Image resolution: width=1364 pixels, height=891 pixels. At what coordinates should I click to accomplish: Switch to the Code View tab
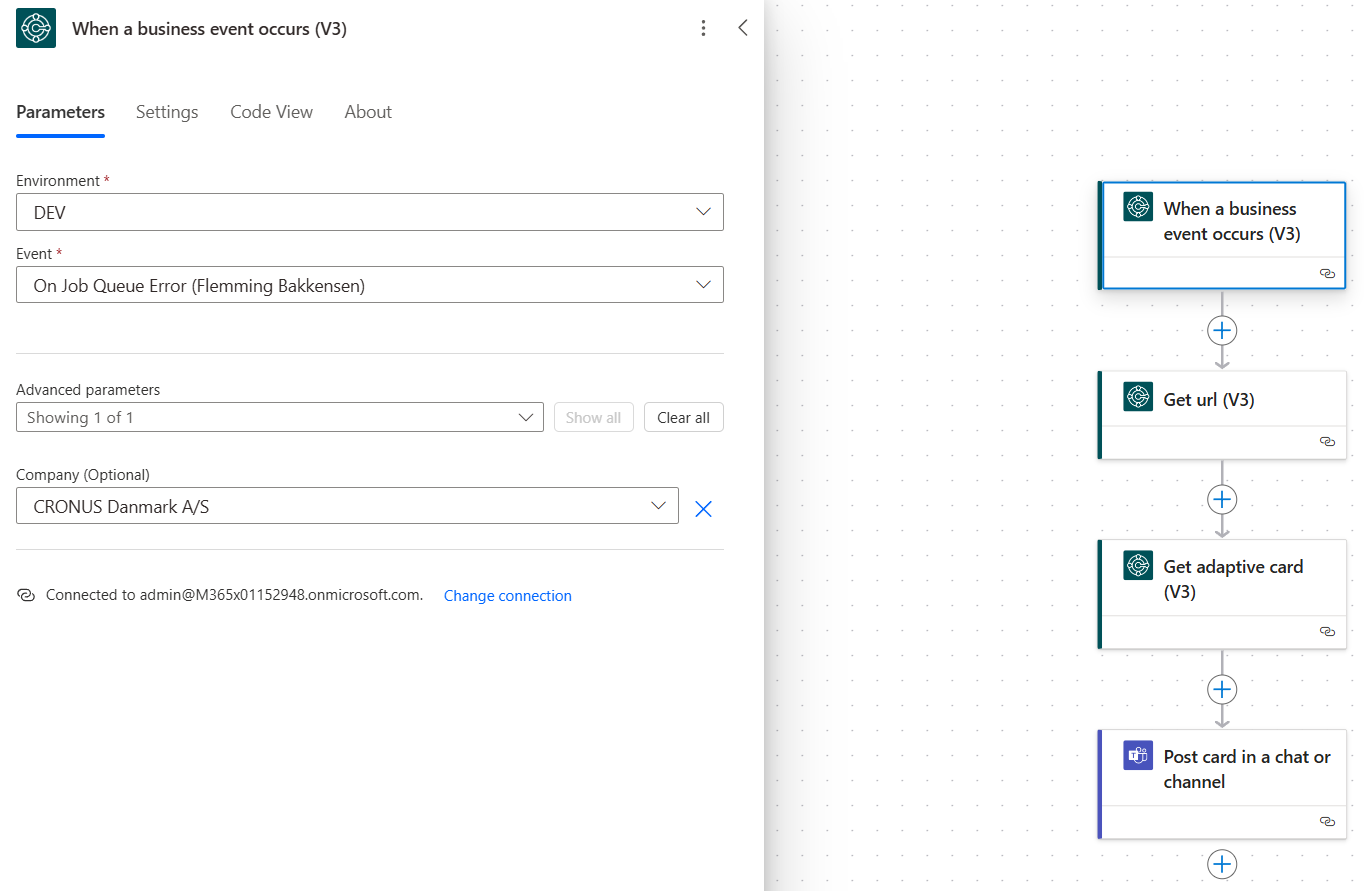pyautogui.click(x=271, y=112)
